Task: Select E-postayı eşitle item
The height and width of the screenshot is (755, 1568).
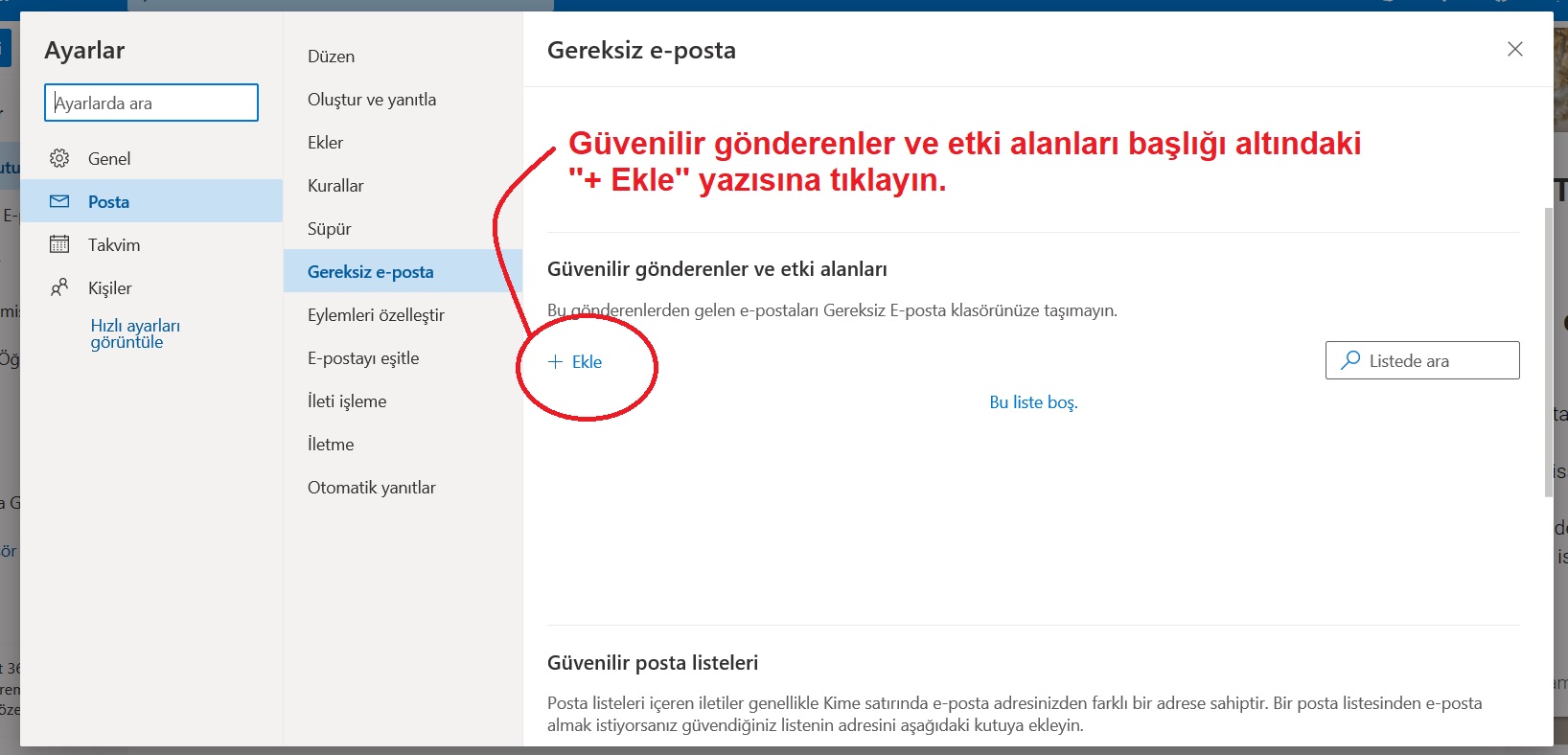Action: [363, 358]
